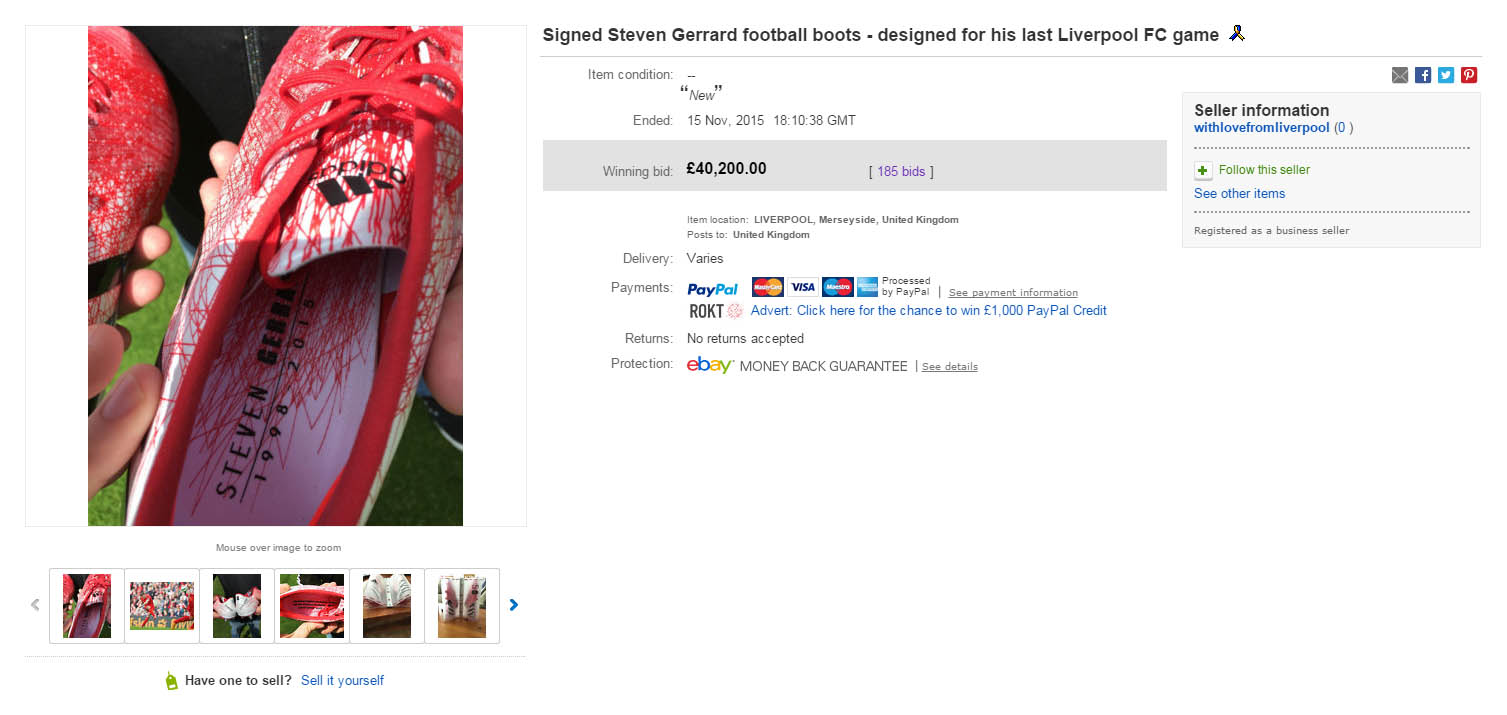Open See other items from seller
Viewport: 1507px width, 715px height.
pos(1239,193)
